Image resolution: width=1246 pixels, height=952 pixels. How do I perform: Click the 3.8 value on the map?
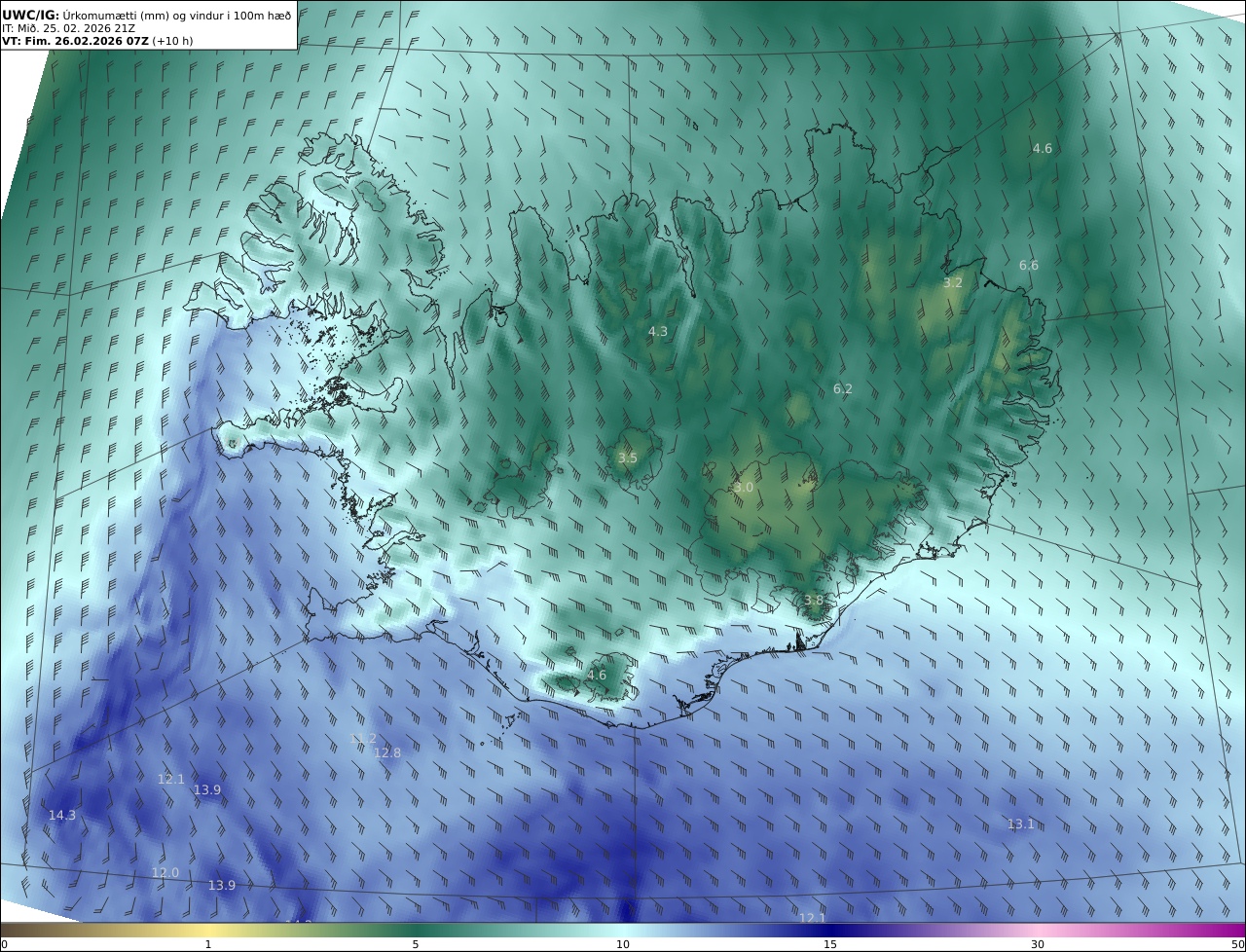pyautogui.click(x=814, y=601)
